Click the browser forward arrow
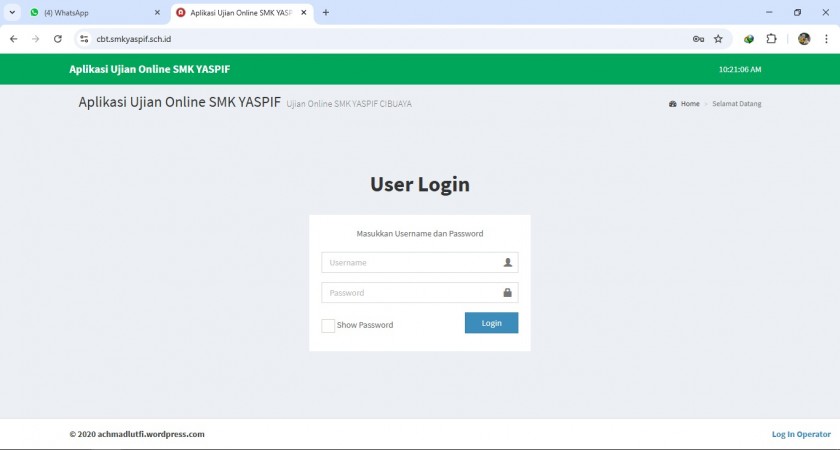 pos(35,39)
